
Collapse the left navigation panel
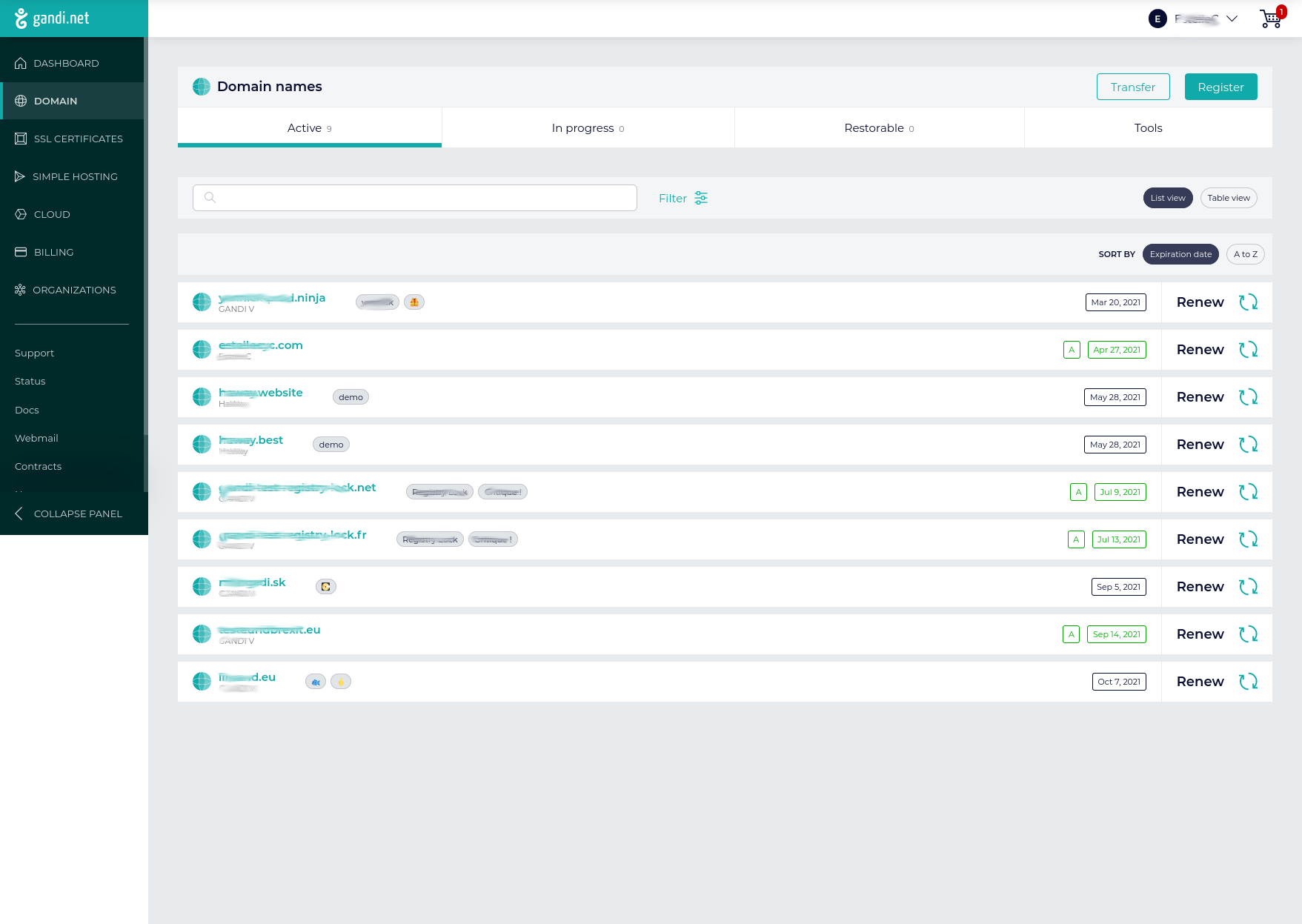pos(67,513)
